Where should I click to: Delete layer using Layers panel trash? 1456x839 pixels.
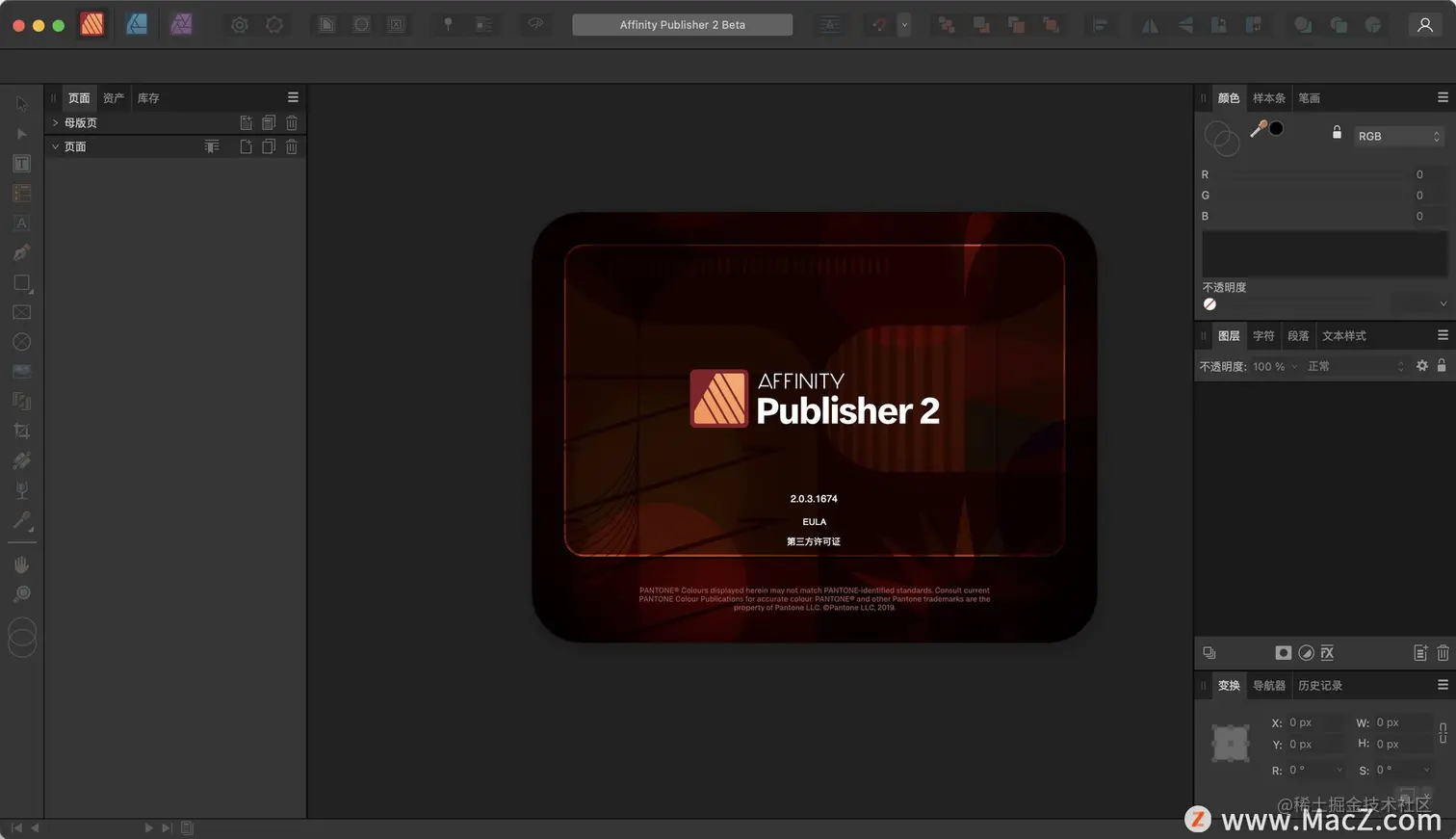(x=1443, y=653)
